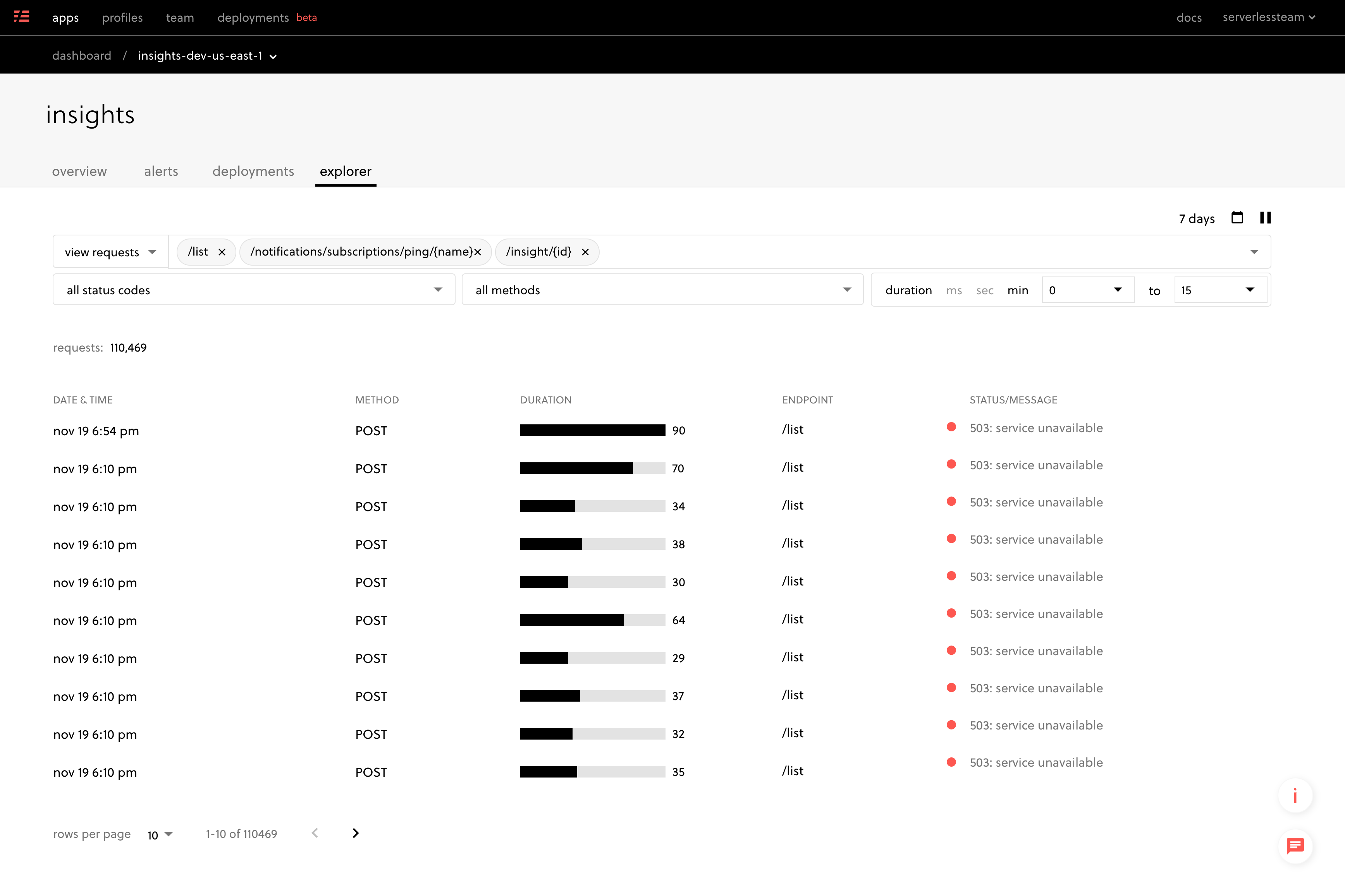Open the chat feedback icon at bottom right
Image resolution: width=1345 pixels, height=896 pixels.
coord(1295,846)
